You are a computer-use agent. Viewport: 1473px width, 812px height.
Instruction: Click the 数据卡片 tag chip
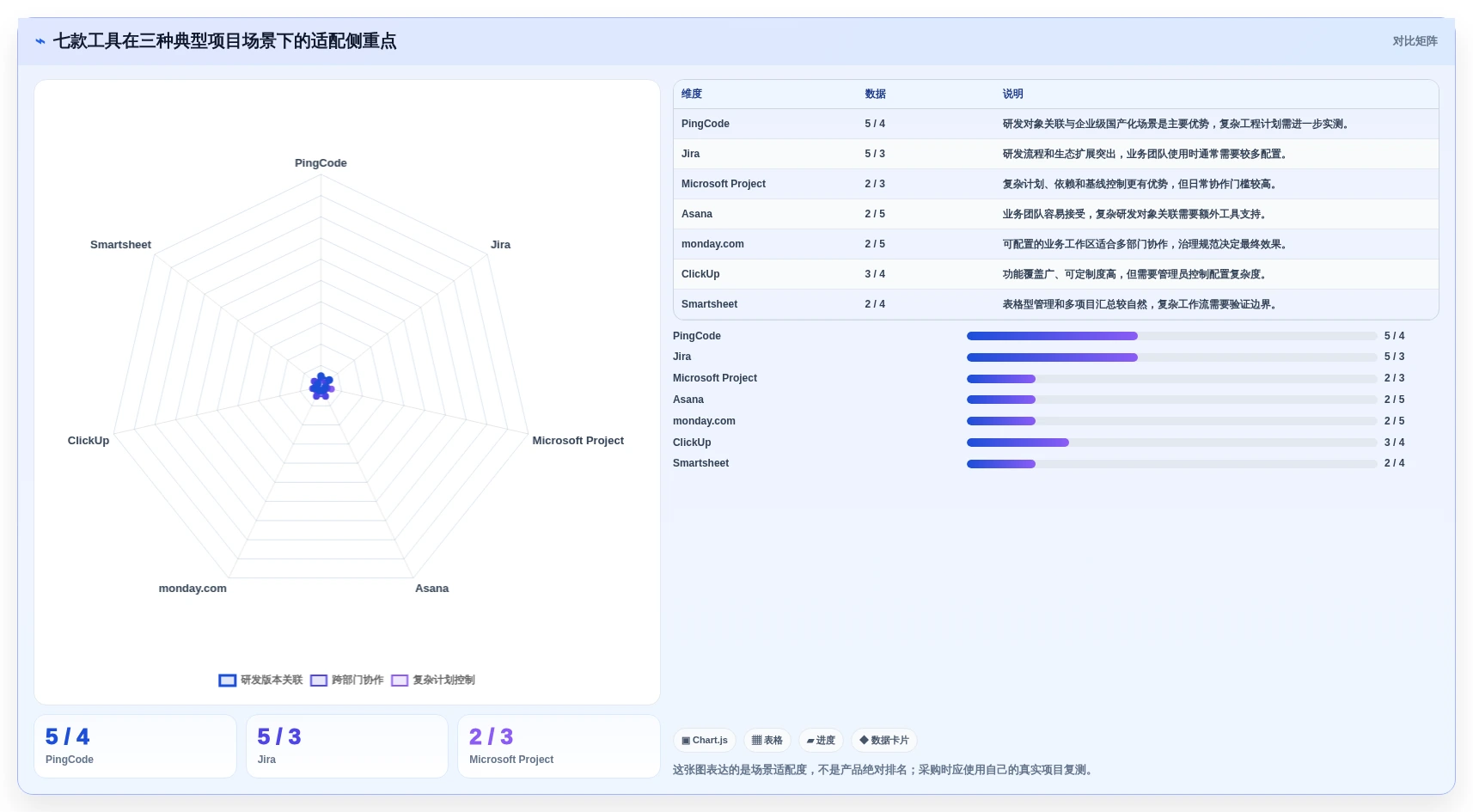pos(884,740)
